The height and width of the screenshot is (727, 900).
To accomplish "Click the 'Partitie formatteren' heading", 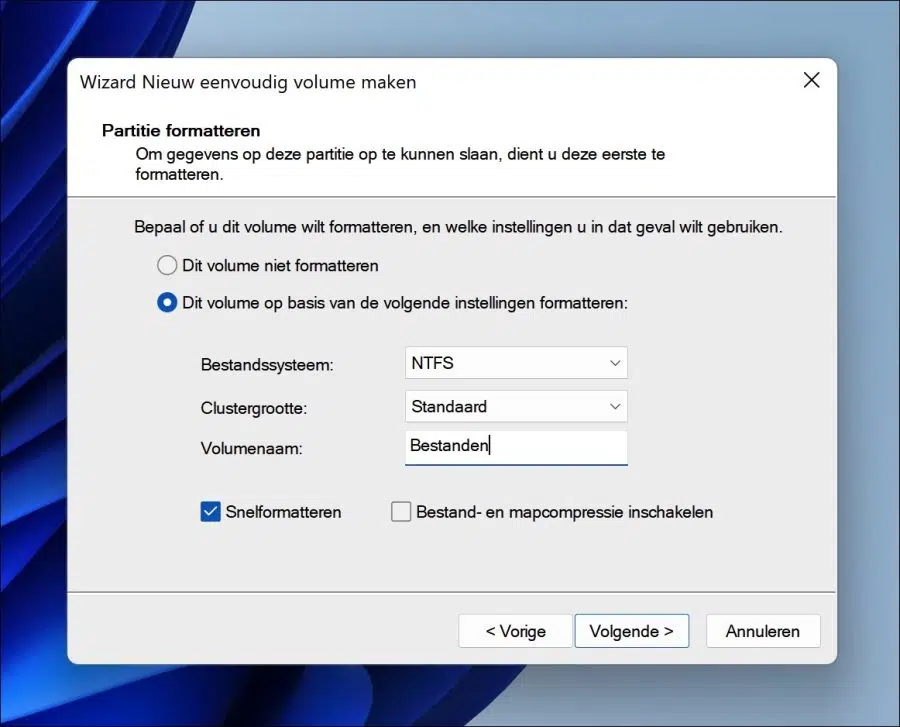I will (x=181, y=131).
